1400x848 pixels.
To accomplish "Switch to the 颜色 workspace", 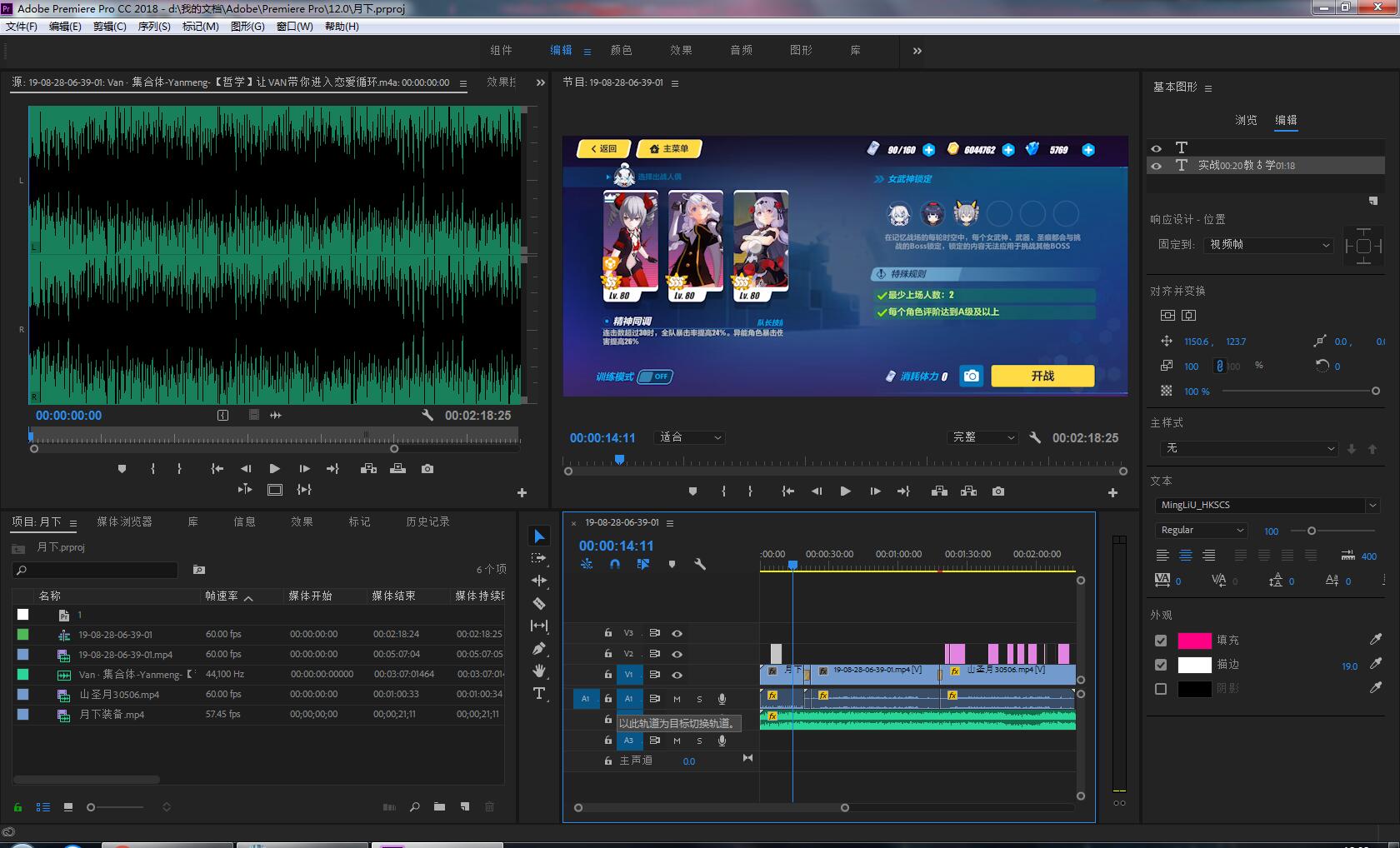I will point(622,51).
